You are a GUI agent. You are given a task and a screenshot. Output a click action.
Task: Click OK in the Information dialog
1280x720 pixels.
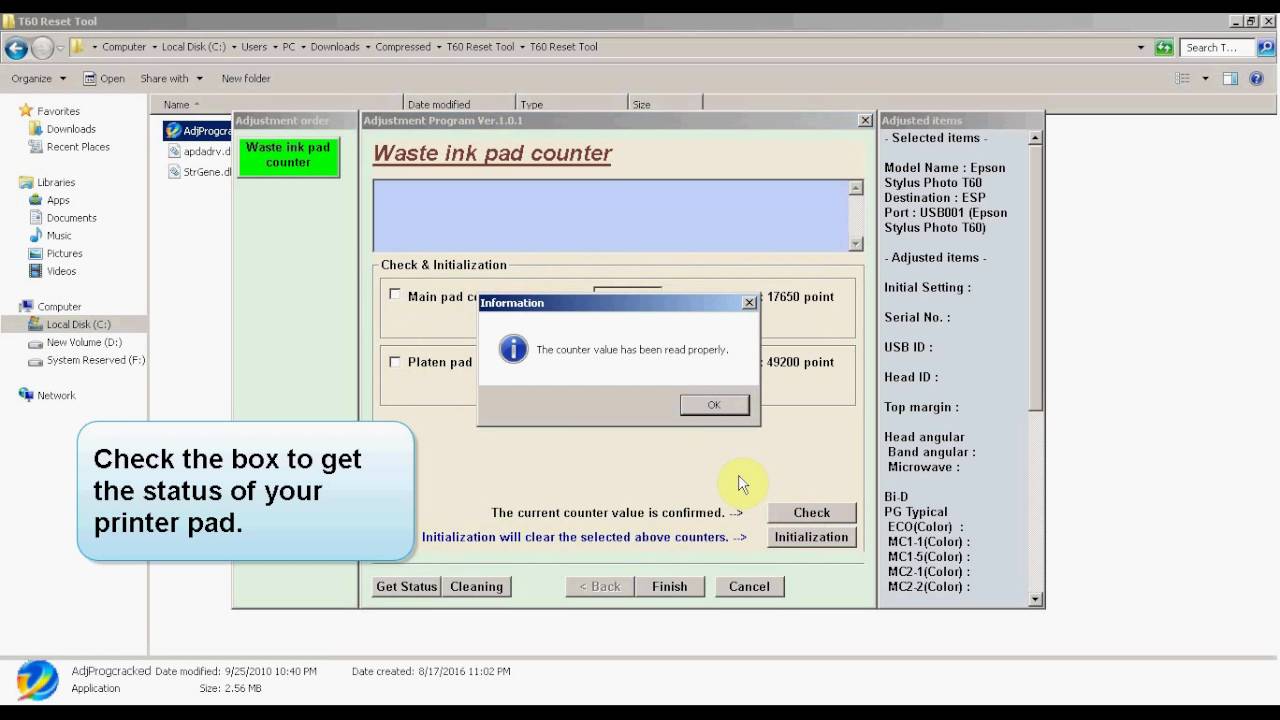point(714,405)
